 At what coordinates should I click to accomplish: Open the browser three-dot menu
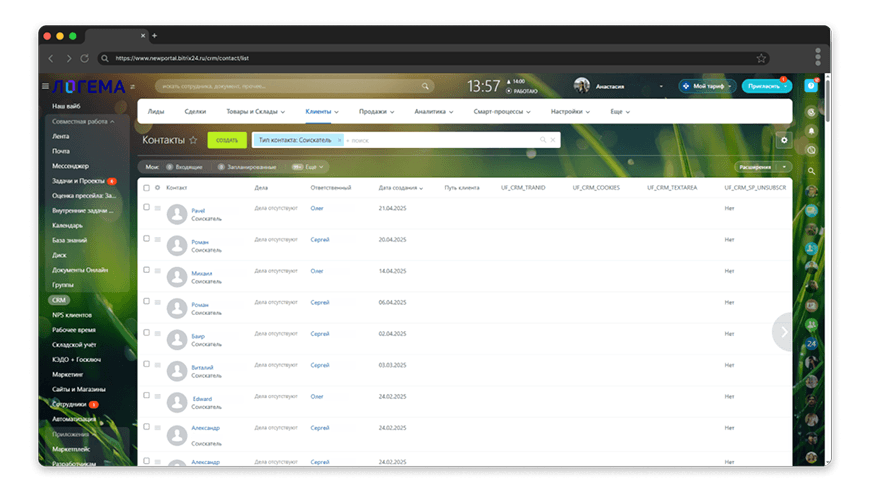click(x=817, y=57)
